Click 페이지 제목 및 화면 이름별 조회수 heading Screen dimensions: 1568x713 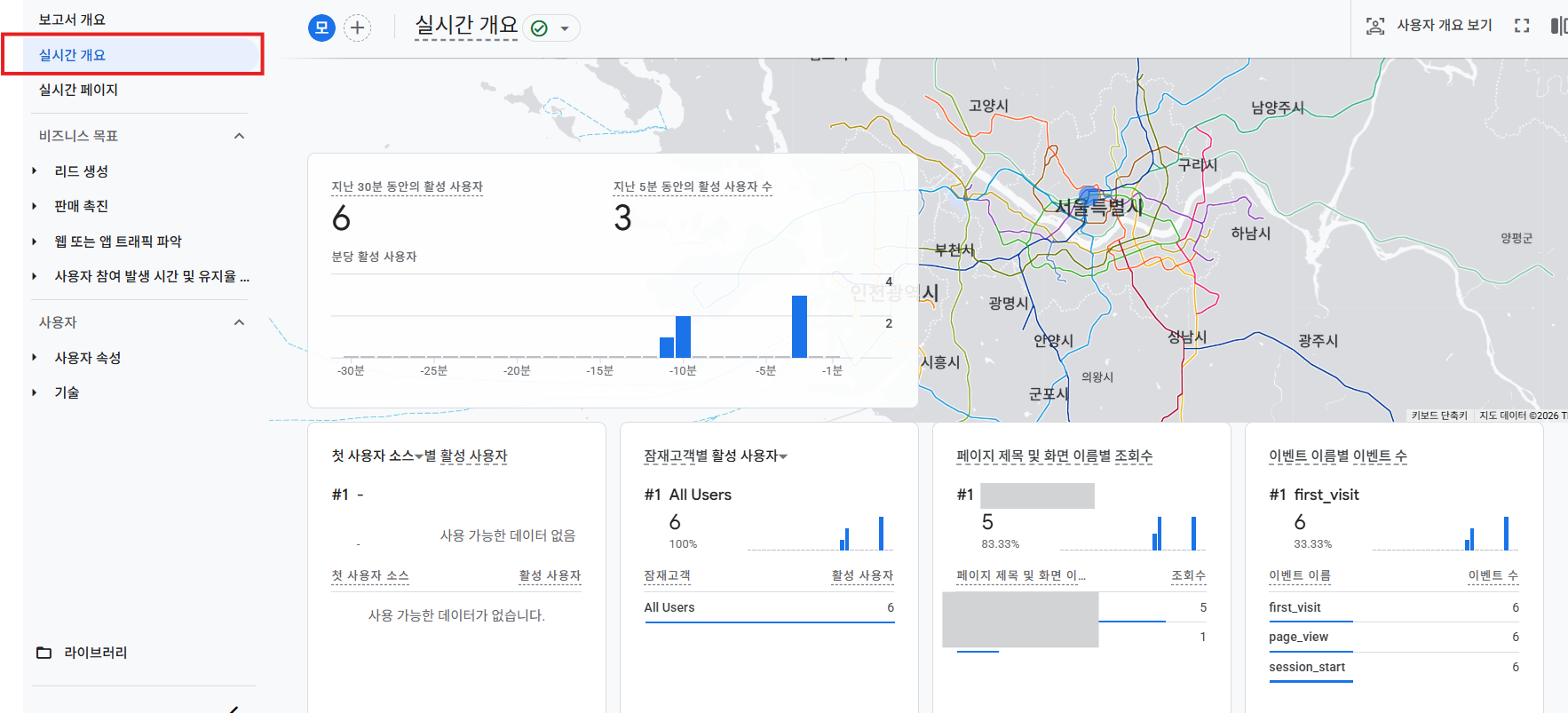pyautogui.click(x=1054, y=456)
